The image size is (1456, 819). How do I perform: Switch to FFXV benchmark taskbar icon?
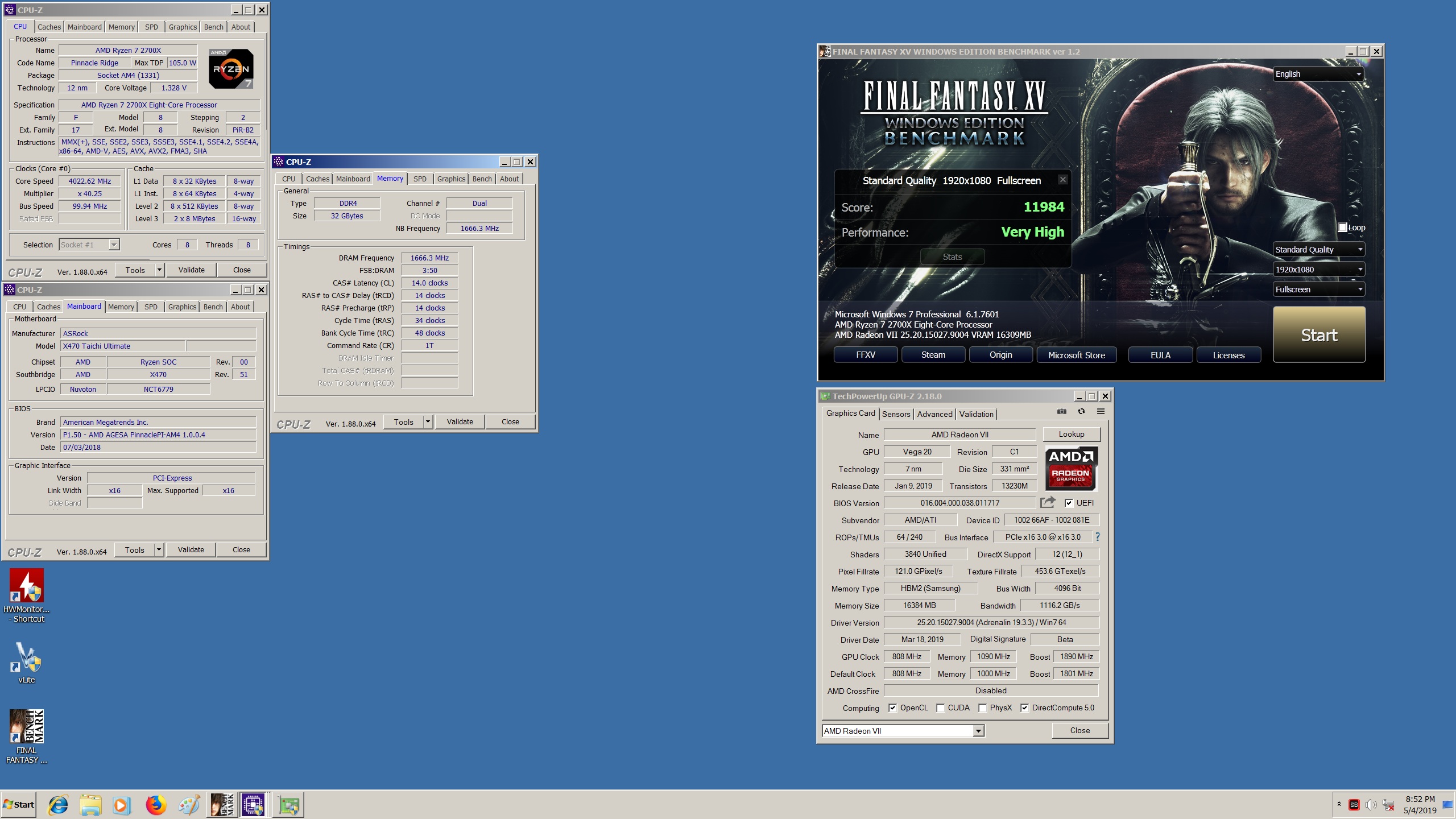coord(222,805)
